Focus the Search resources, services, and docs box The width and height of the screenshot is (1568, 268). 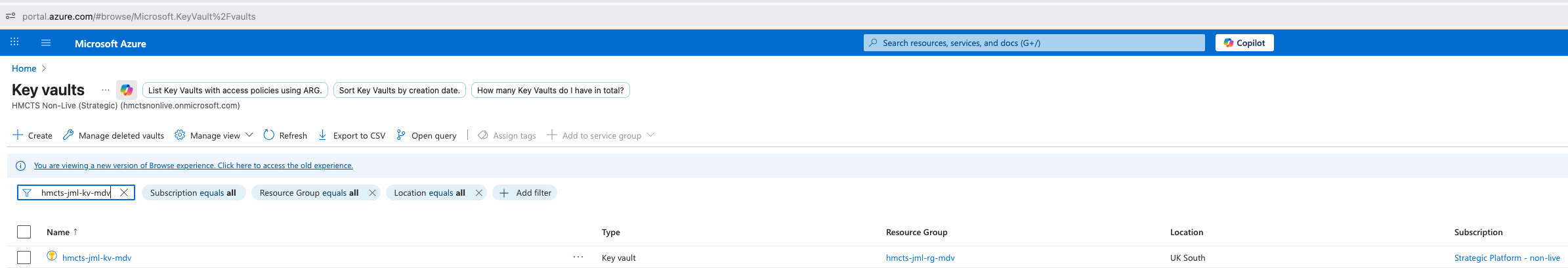tap(1034, 43)
